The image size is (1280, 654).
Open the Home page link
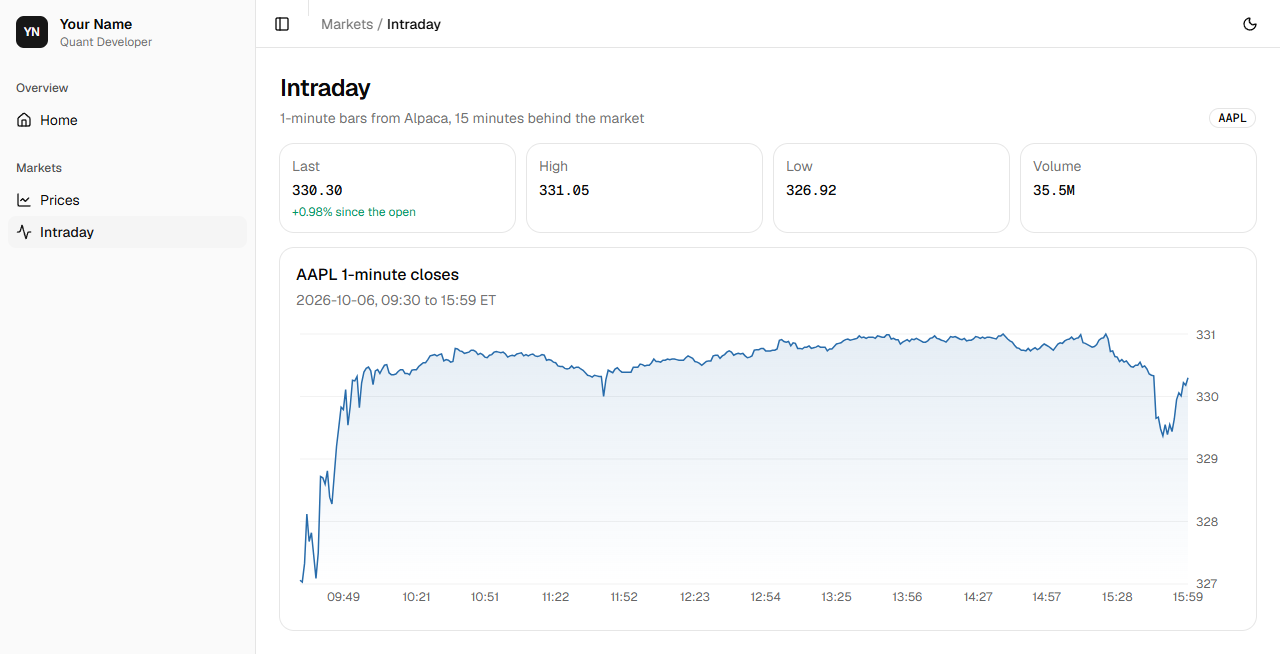pos(127,120)
